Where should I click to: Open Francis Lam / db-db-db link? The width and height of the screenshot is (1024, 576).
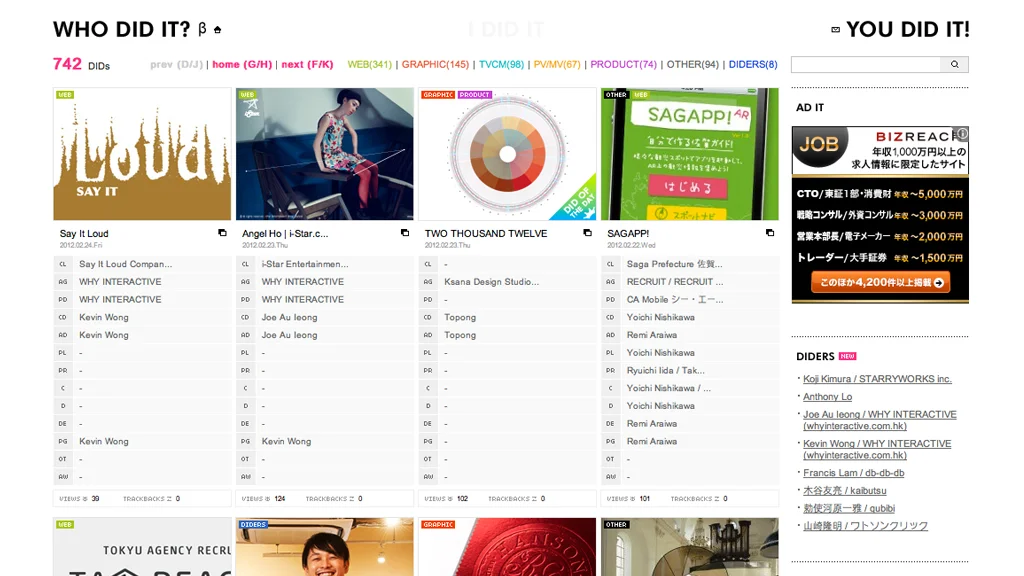pos(854,473)
